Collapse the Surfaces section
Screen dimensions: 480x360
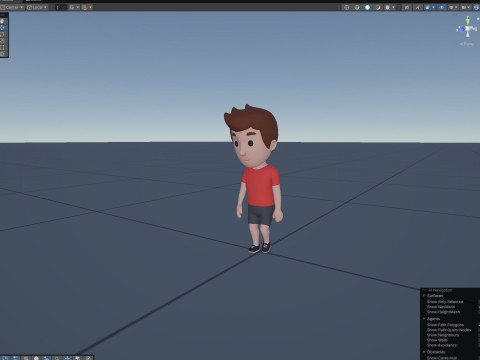click(x=424, y=296)
